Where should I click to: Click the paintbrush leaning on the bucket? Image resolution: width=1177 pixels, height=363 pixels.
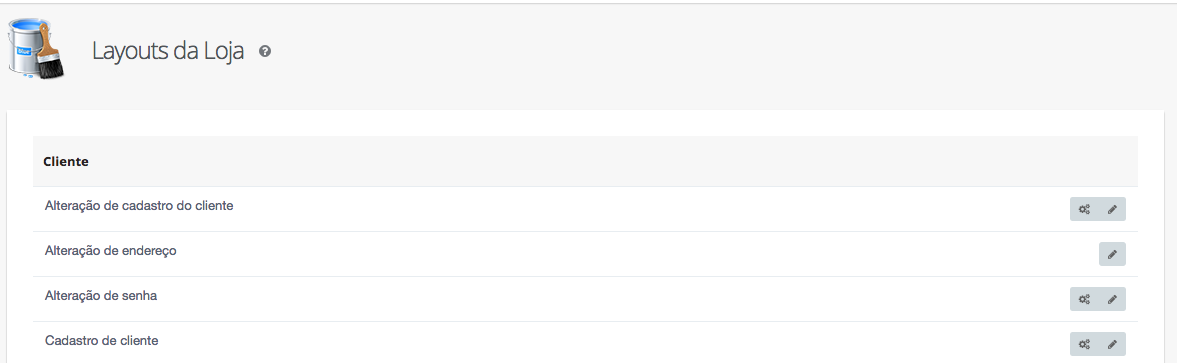[50, 52]
